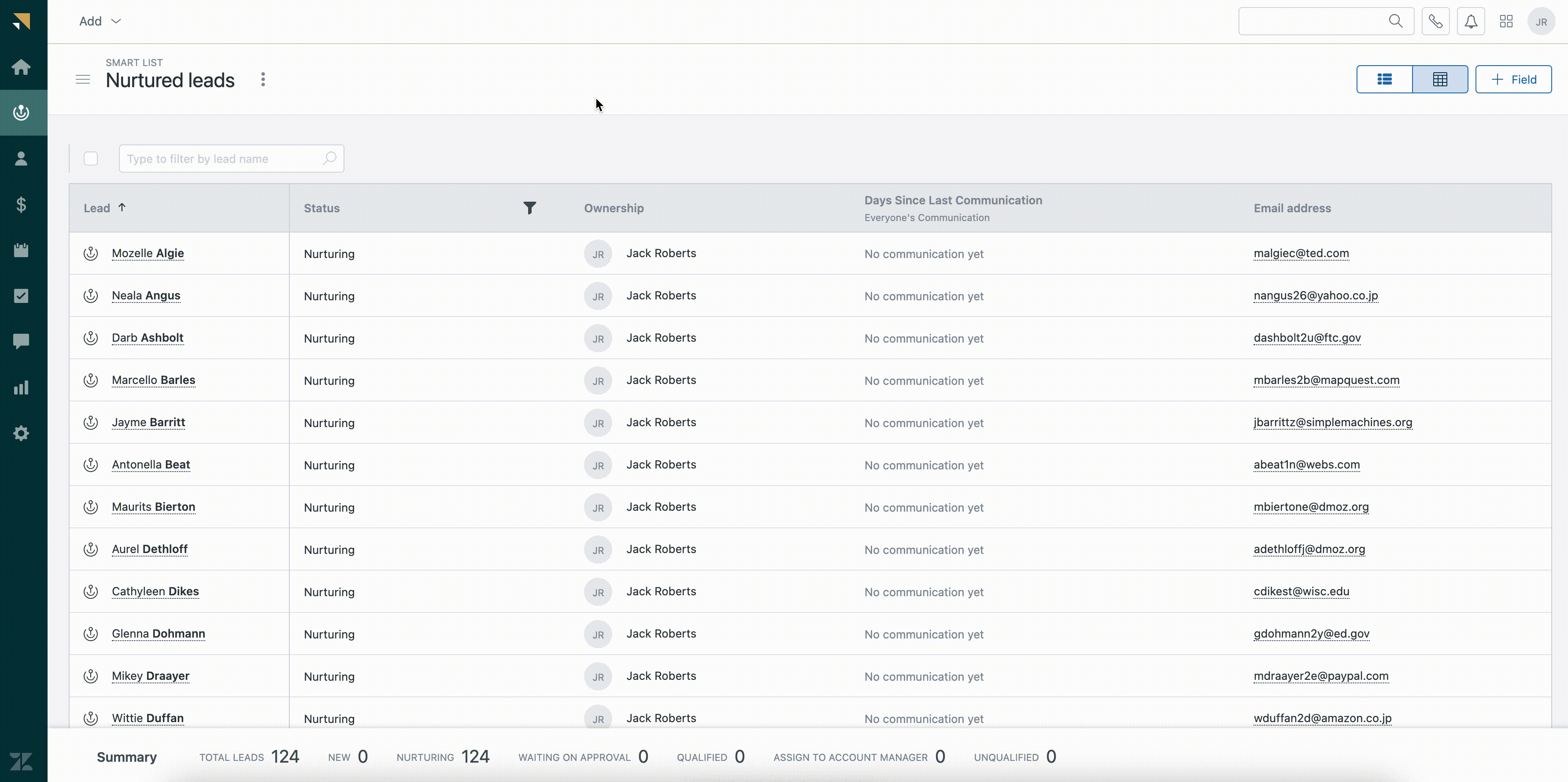Click the list view toggle button
This screenshot has width=1568, height=782.
[x=1384, y=79]
